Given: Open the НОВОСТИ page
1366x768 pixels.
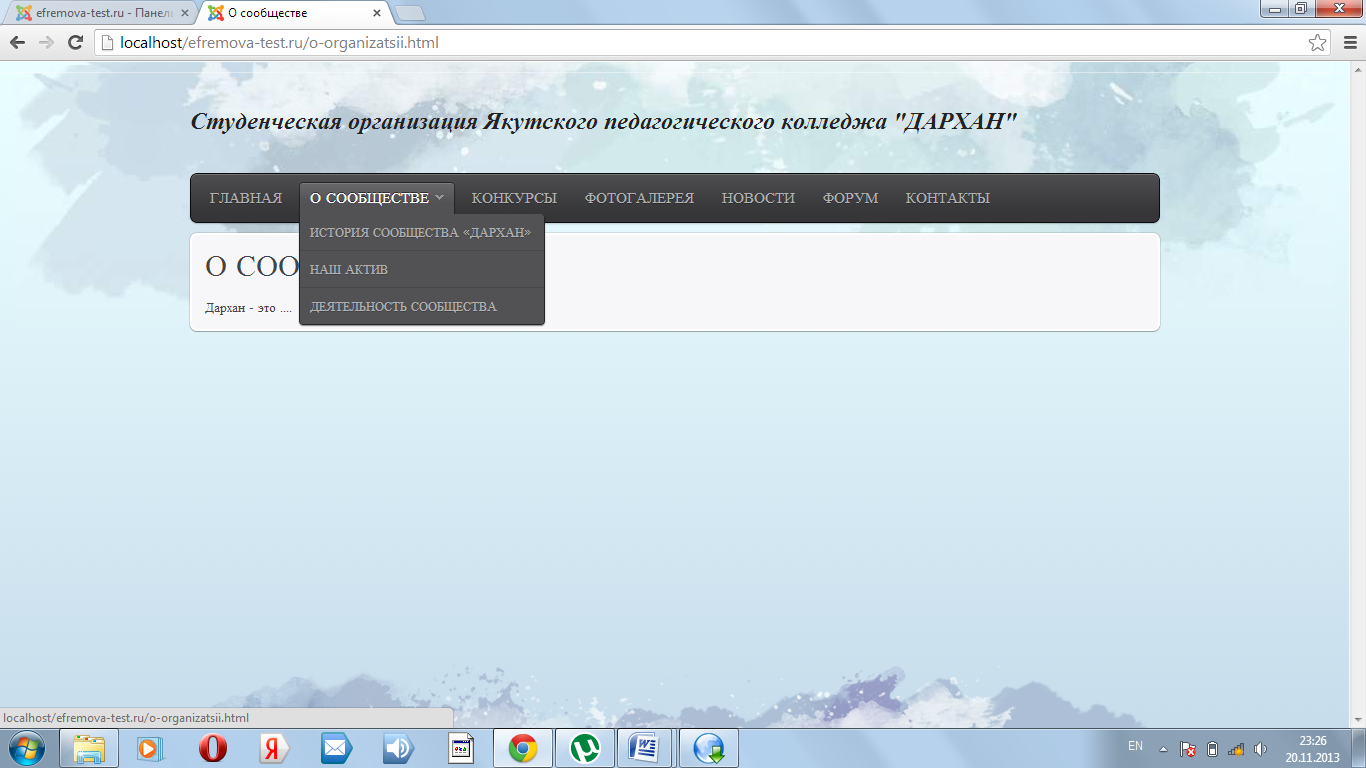Looking at the screenshot, I should (x=758, y=198).
